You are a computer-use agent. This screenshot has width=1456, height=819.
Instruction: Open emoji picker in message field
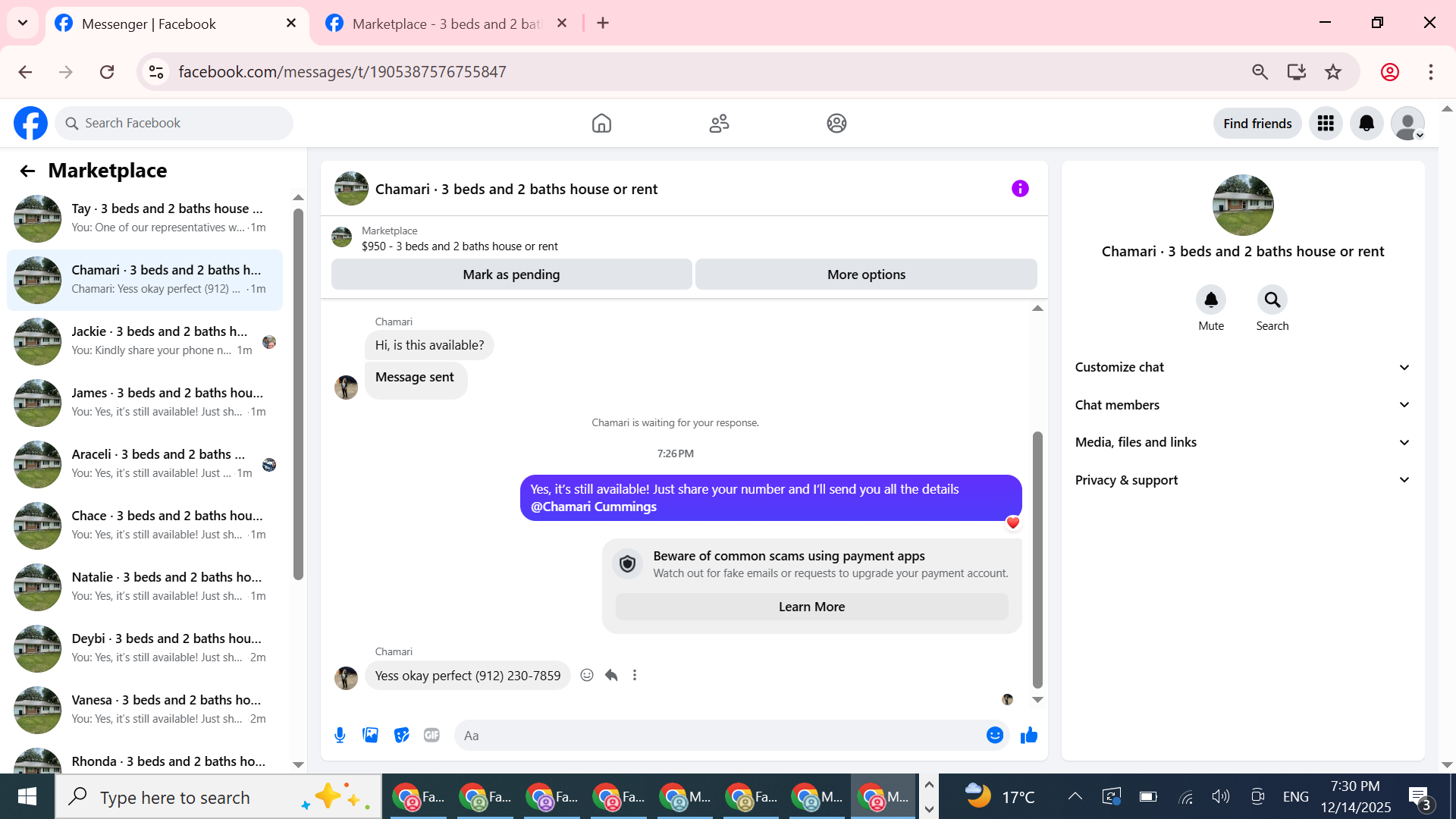click(x=994, y=735)
